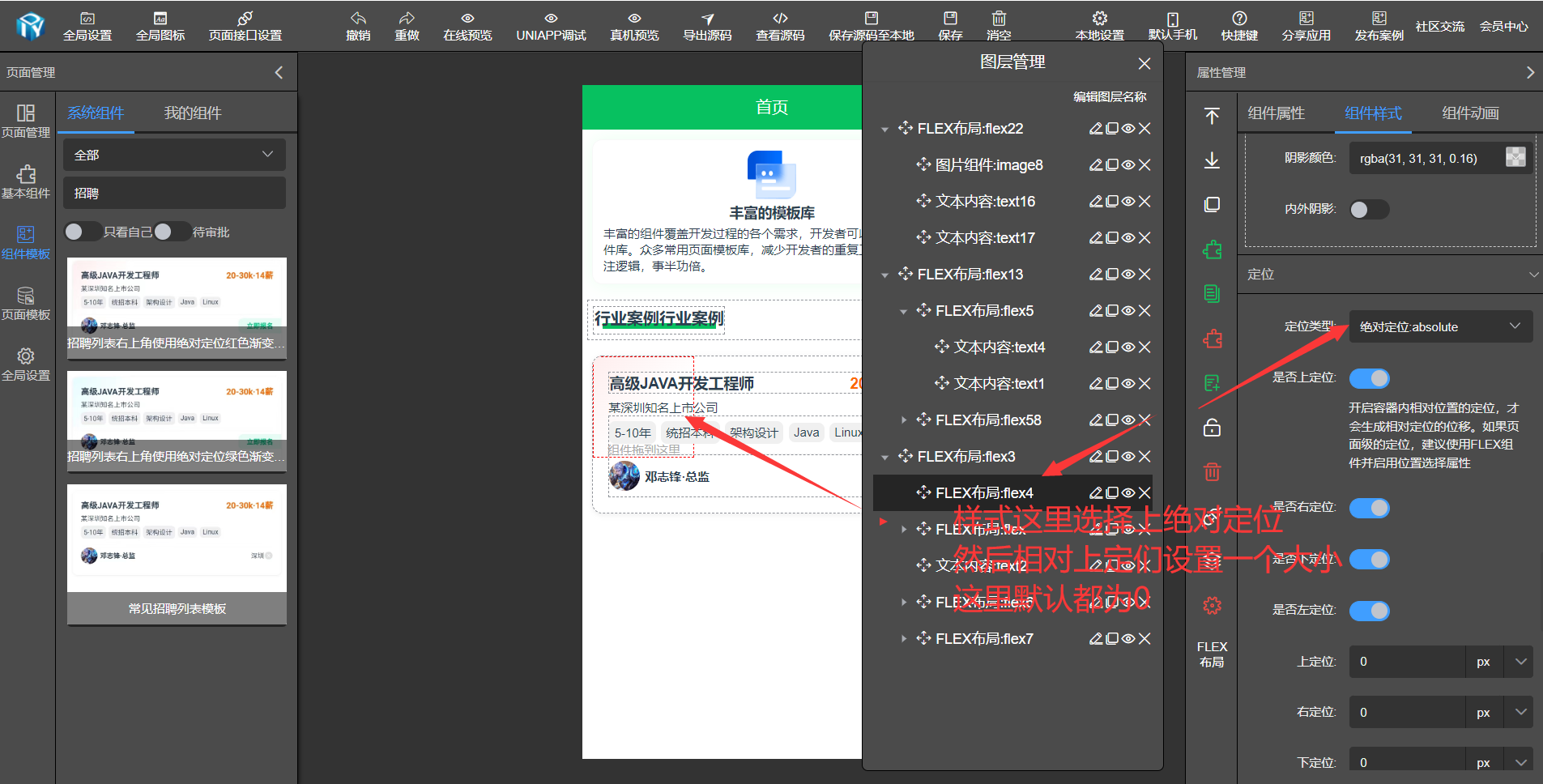Close the 图层管理 panel
Image resolution: width=1543 pixels, height=784 pixels.
point(1144,63)
